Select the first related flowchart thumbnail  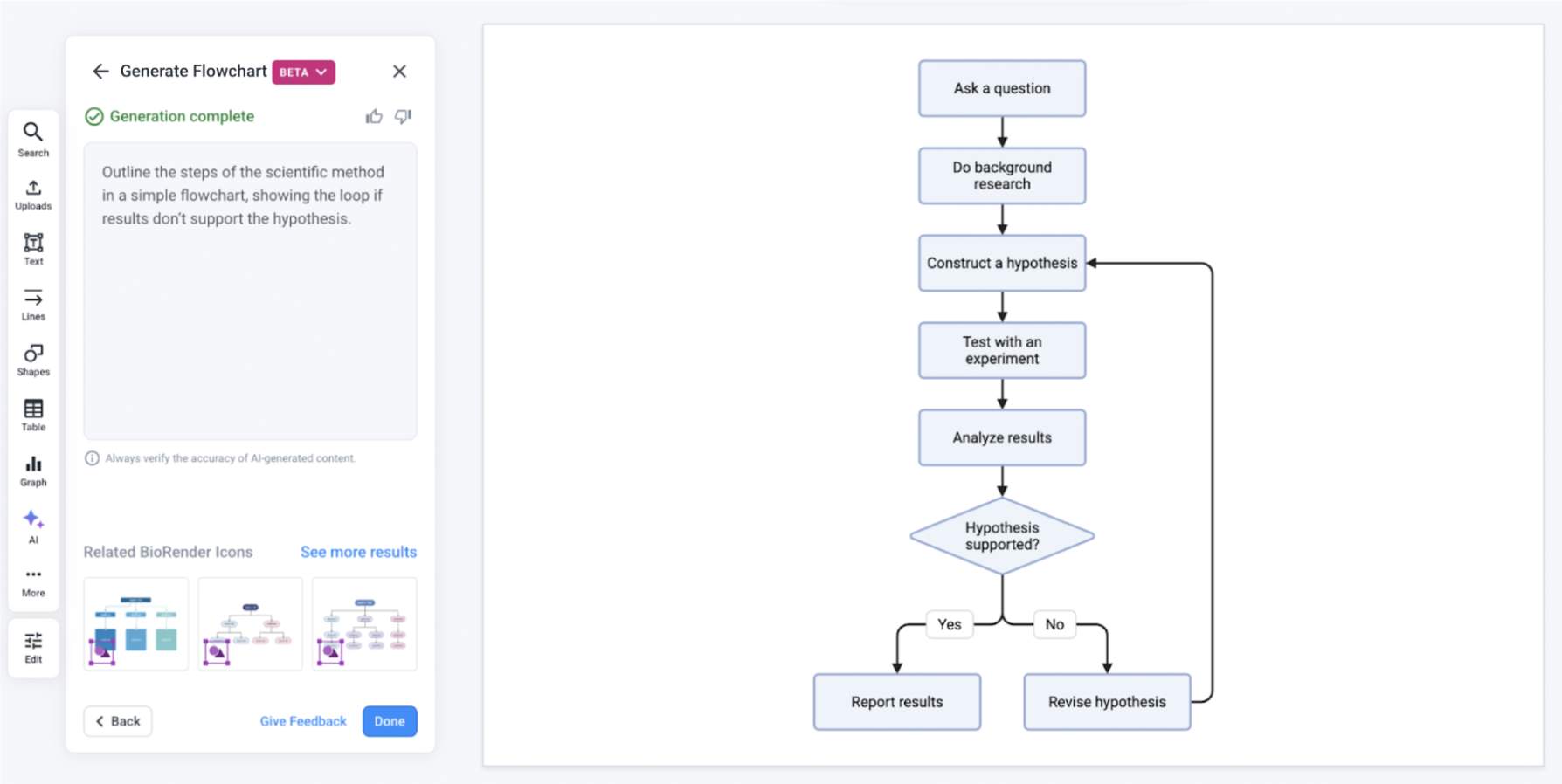(x=136, y=623)
